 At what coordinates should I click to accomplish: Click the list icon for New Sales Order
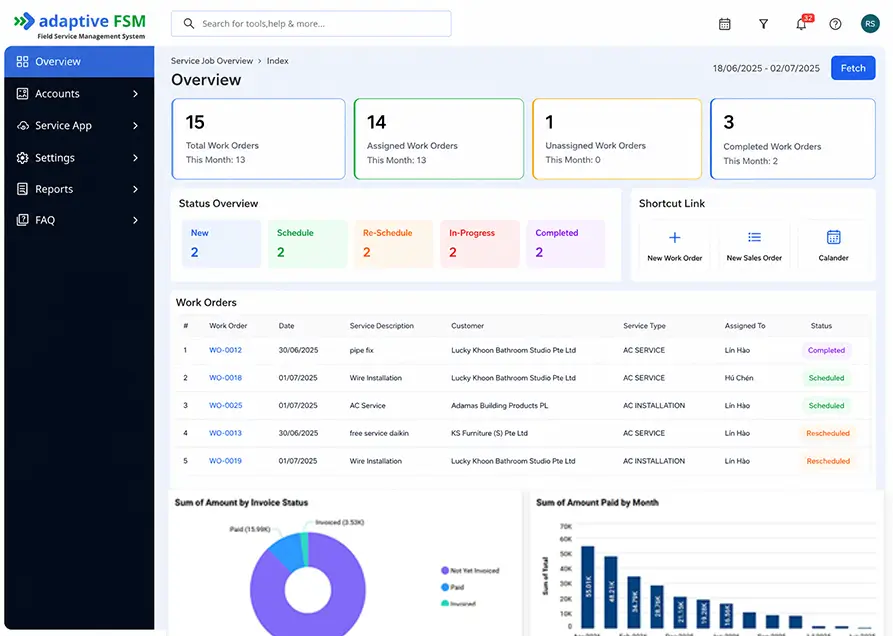coord(754,237)
